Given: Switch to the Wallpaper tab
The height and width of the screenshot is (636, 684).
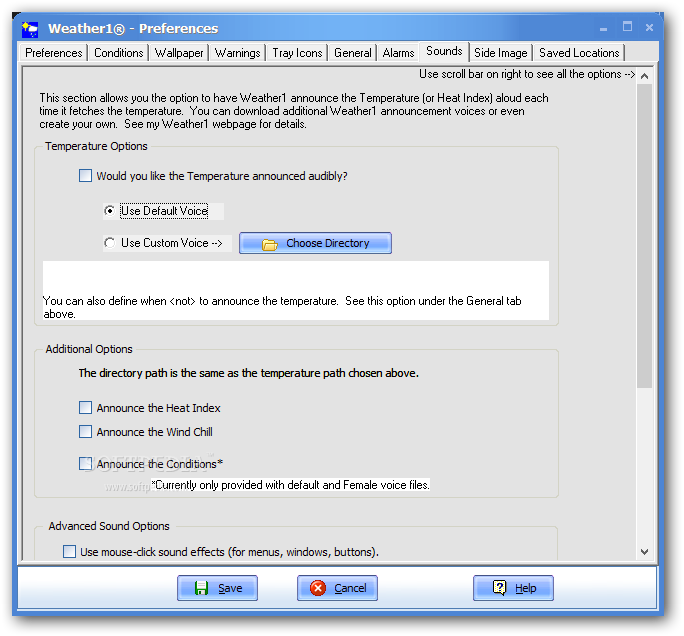Looking at the screenshot, I should tap(179, 53).
